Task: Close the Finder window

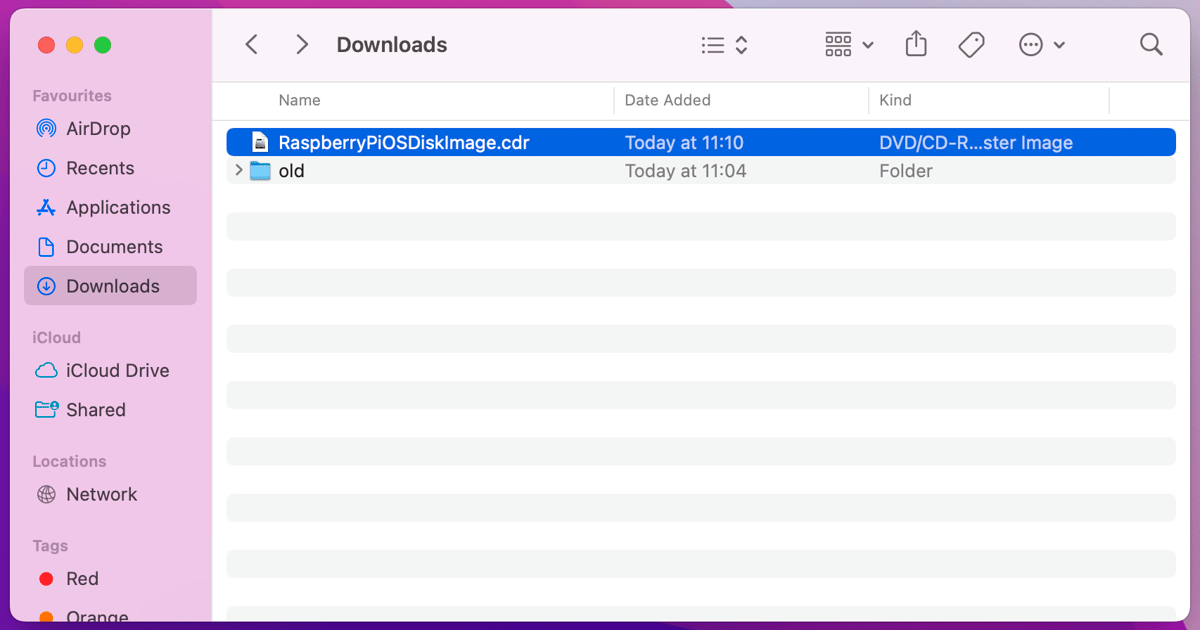Action: (x=46, y=45)
